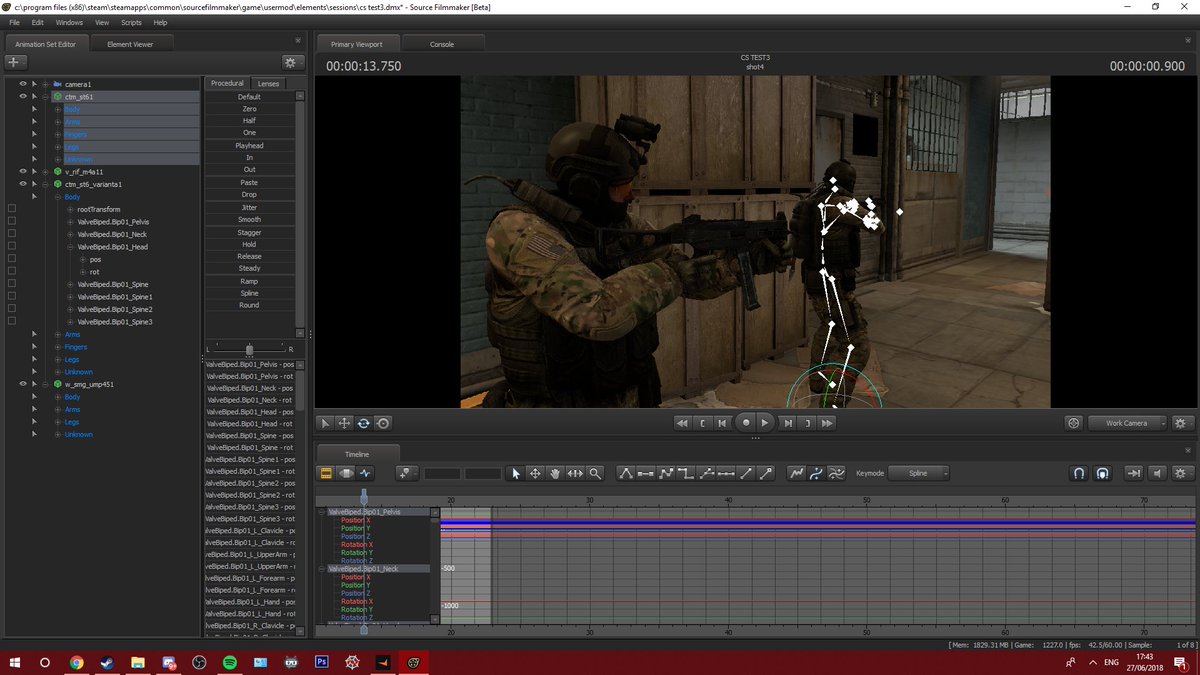Open the Spotify icon in the taskbar

tap(229, 662)
